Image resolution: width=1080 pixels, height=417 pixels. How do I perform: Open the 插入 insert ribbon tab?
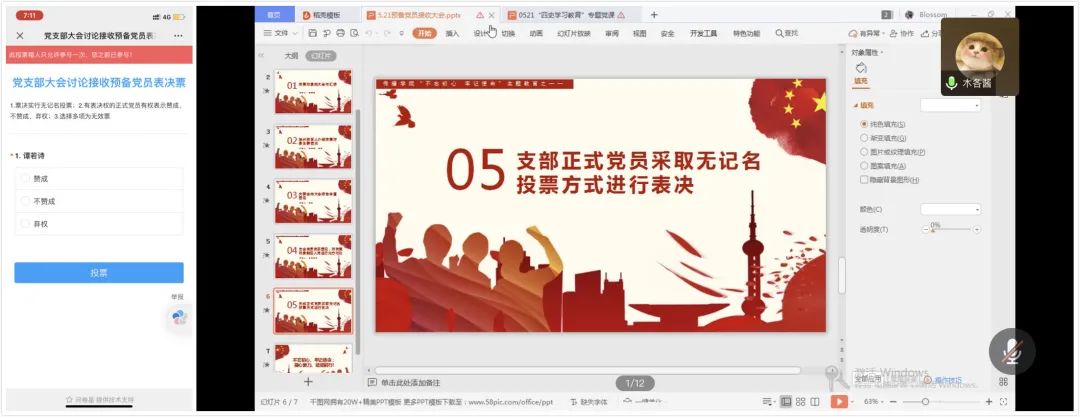(x=452, y=33)
